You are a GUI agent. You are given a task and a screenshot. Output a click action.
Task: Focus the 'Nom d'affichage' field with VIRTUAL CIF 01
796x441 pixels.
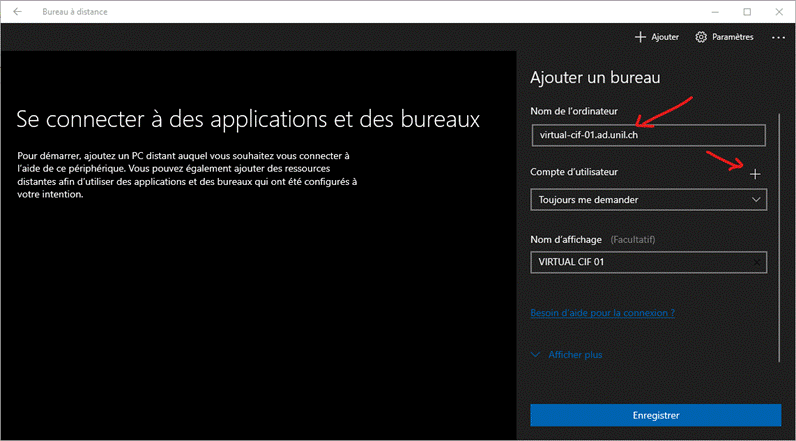click(x=640, y=263)
